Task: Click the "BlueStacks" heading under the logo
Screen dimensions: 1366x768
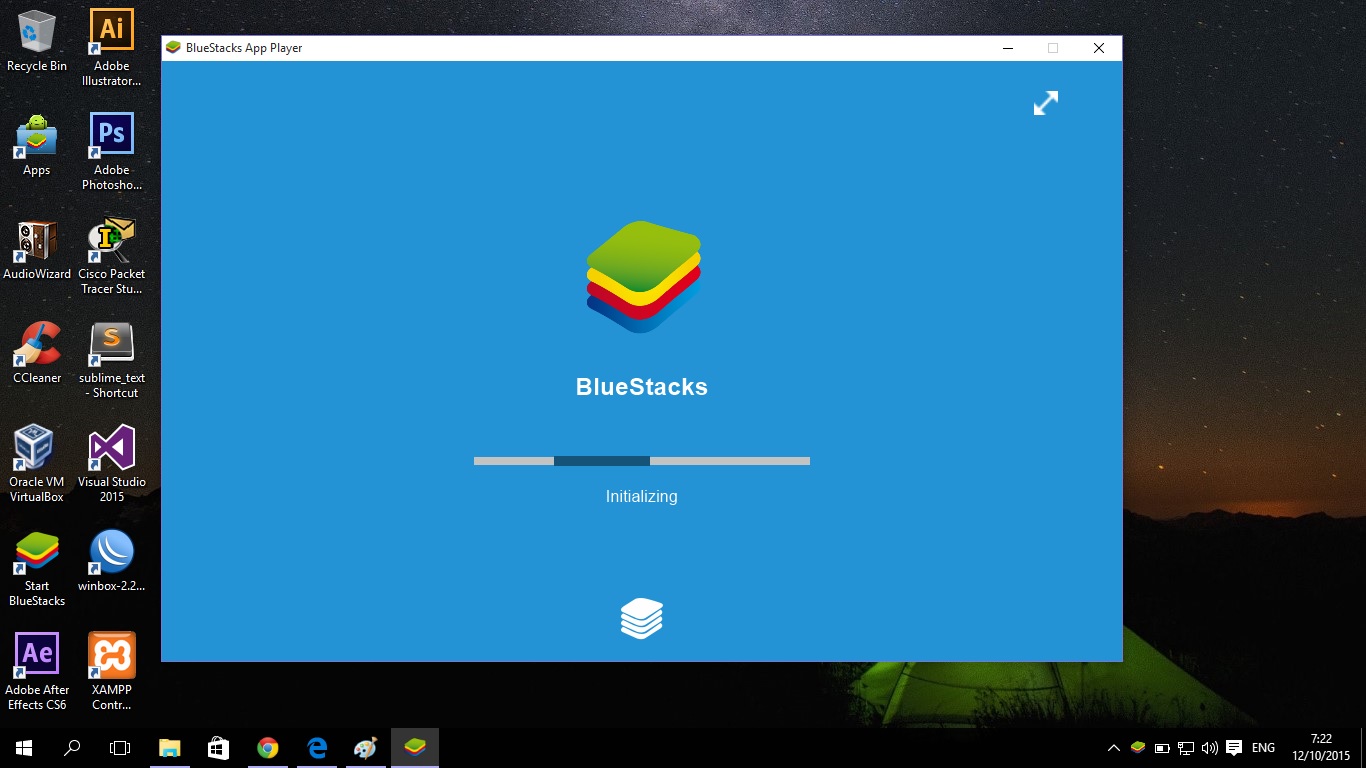Action: [642, 387]
